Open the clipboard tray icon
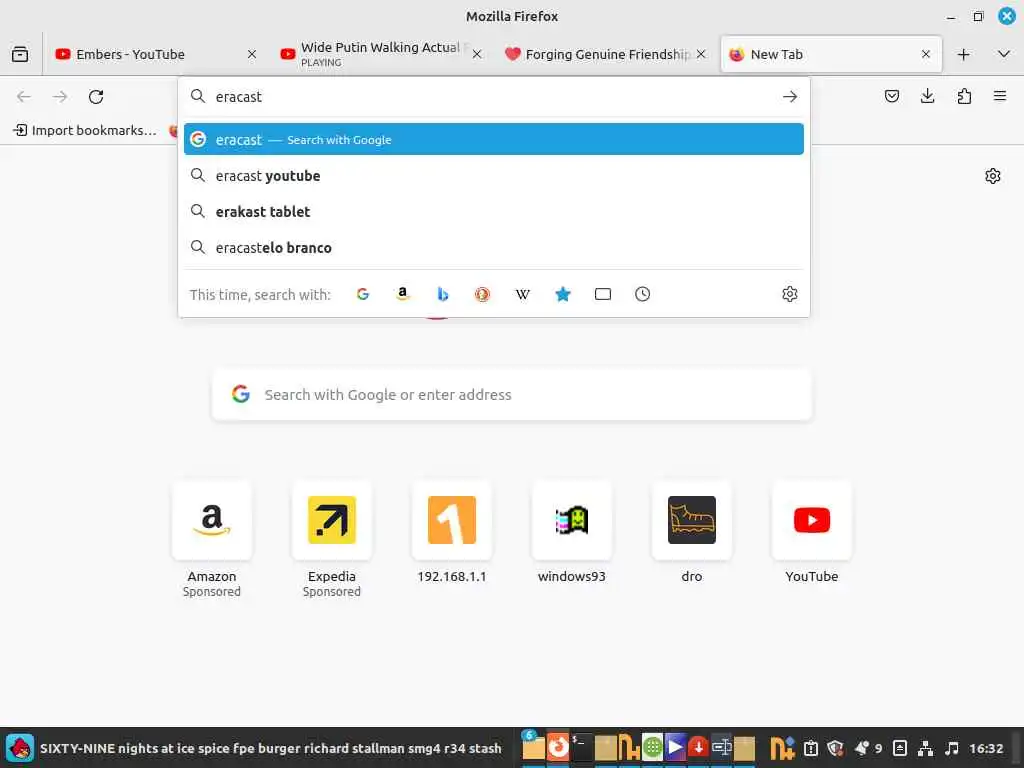 (810, 748)
